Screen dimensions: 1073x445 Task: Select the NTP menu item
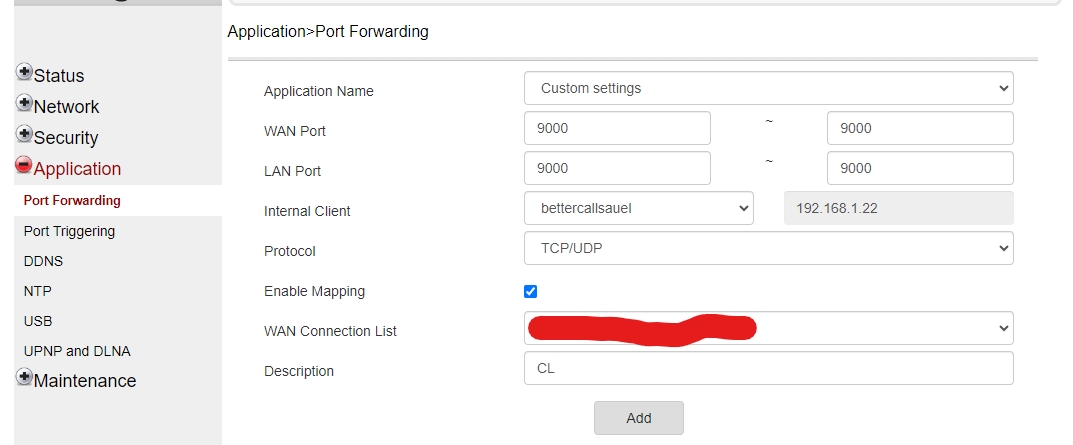(38, 291)
